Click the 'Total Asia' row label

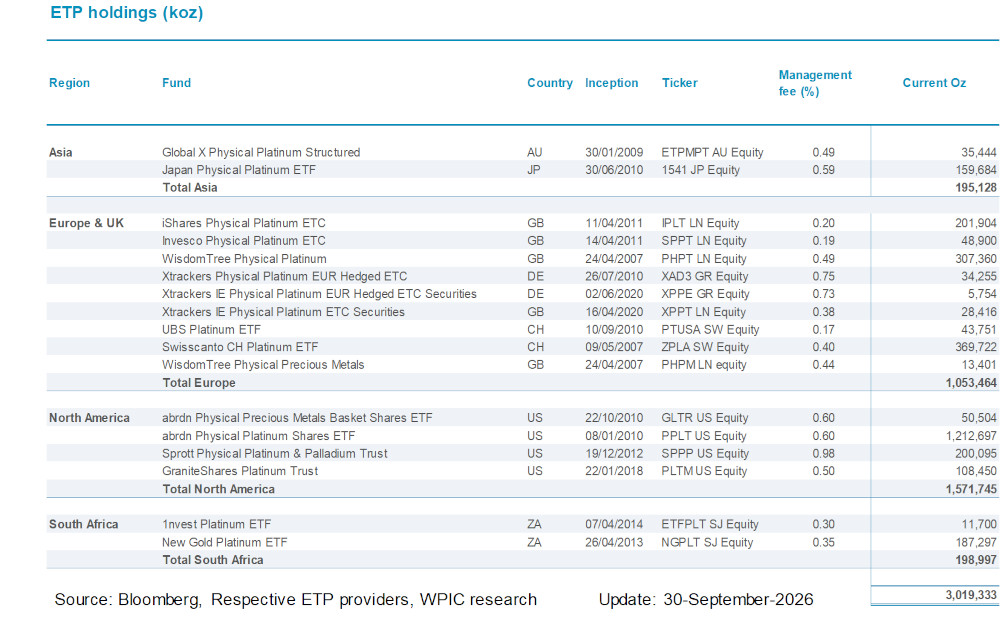pos(190,188)
